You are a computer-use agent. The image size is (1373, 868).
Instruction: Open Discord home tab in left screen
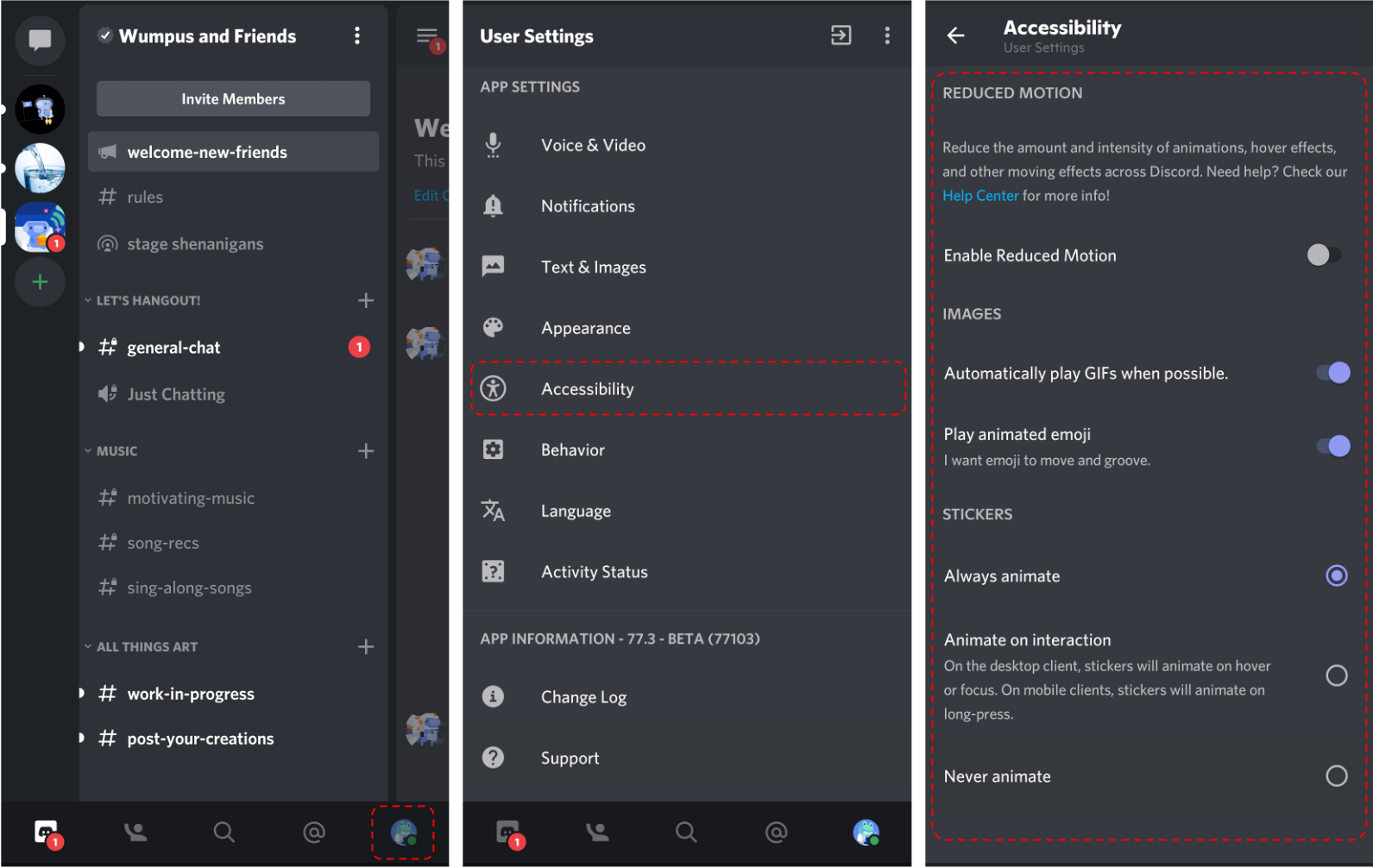click(47, 833)
